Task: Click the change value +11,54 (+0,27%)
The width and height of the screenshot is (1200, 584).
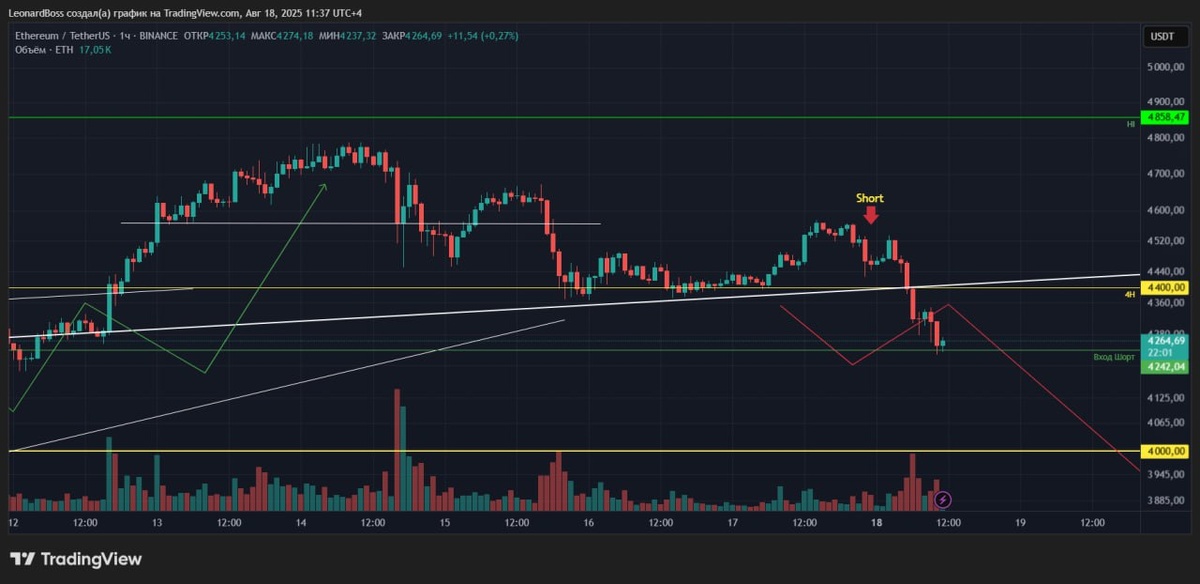Action: coord(483,36)
